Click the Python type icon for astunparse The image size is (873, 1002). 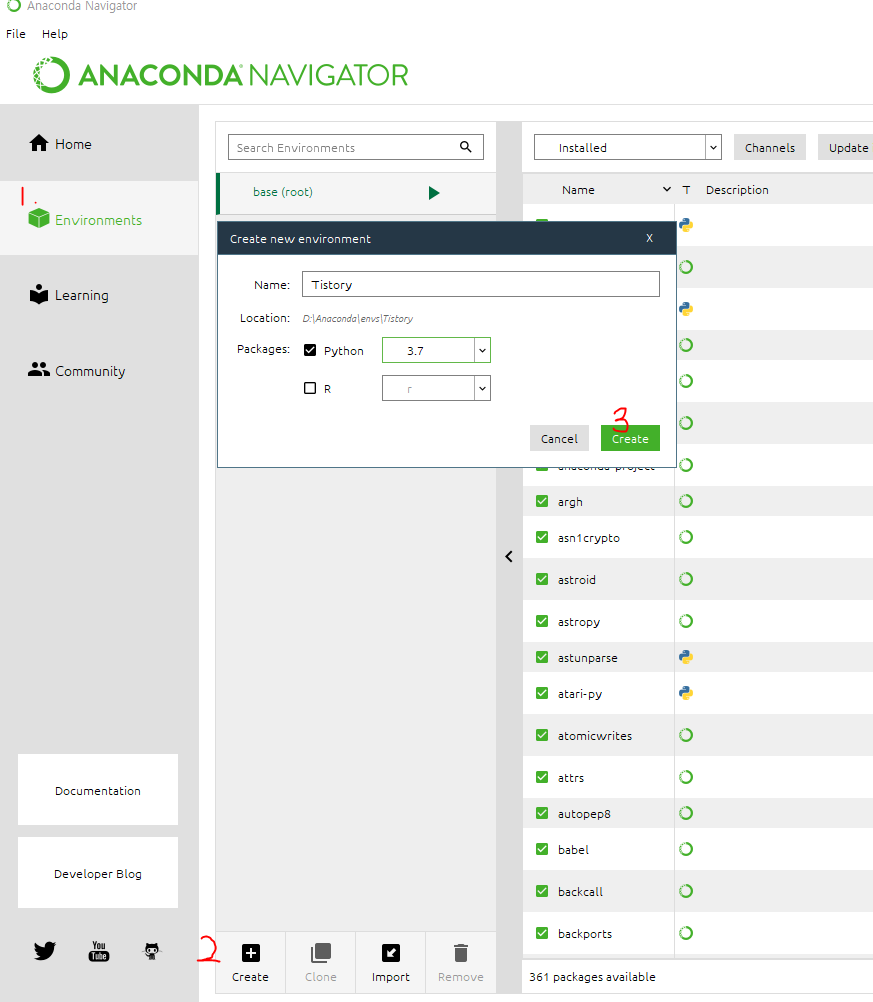point(686,657)
